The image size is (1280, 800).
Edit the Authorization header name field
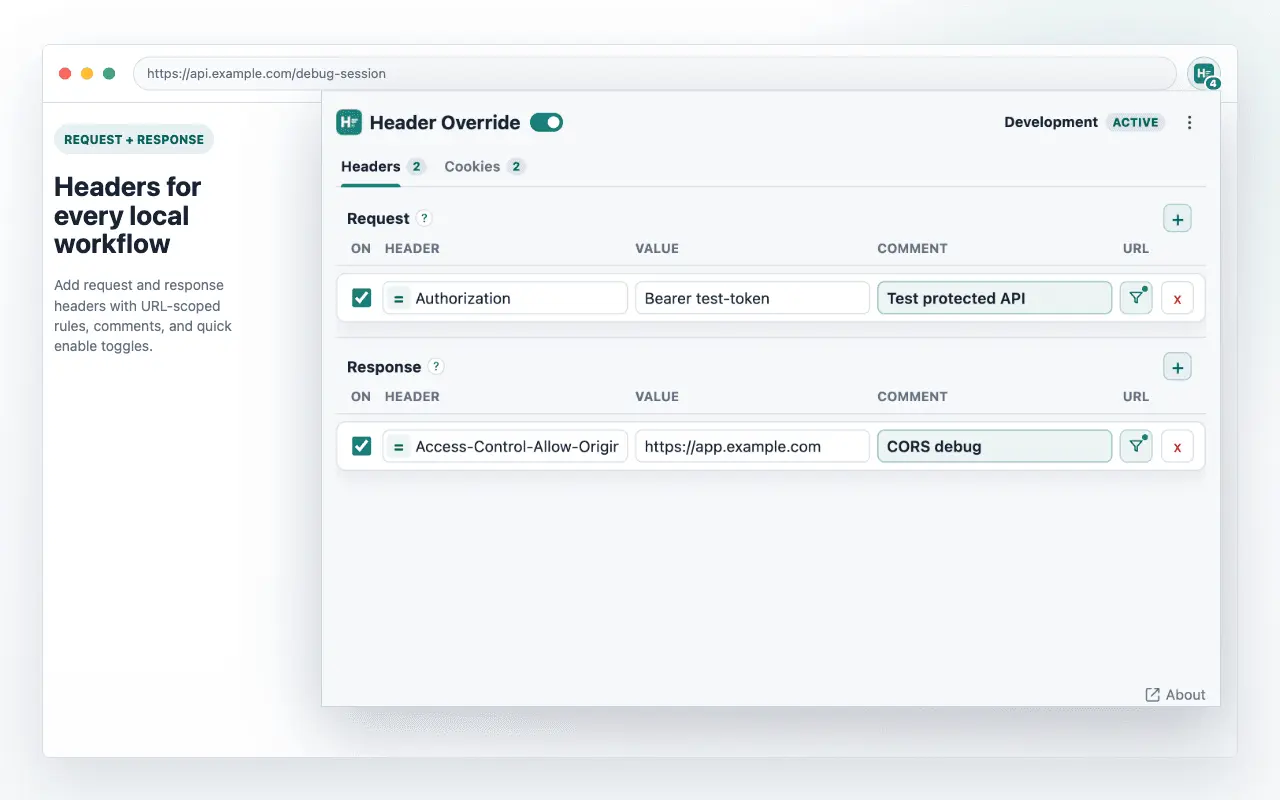click(x=505, y=298)
